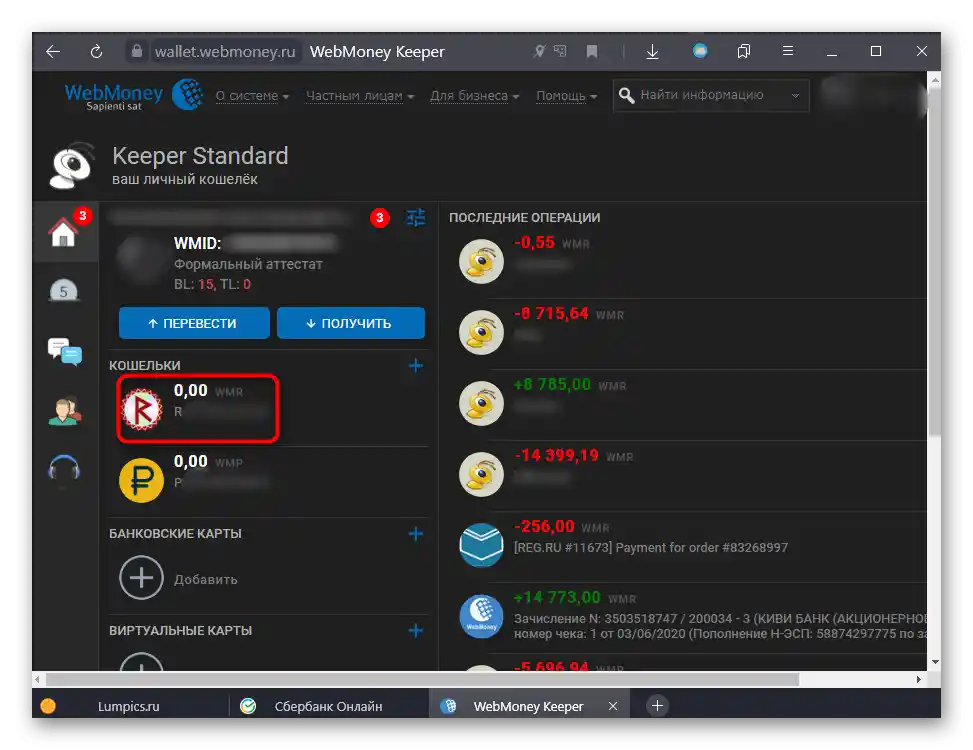Image resolution: width=973 pixels, height=750 pixels.
Task: Switch to the Lumpics.ru tab
Action: coord(128,706)
